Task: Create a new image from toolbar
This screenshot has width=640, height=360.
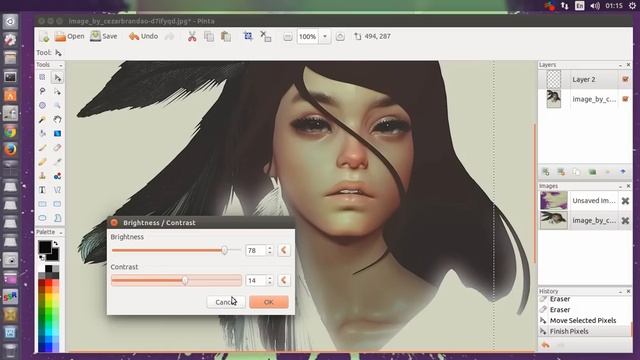Action: pos(44,37)
